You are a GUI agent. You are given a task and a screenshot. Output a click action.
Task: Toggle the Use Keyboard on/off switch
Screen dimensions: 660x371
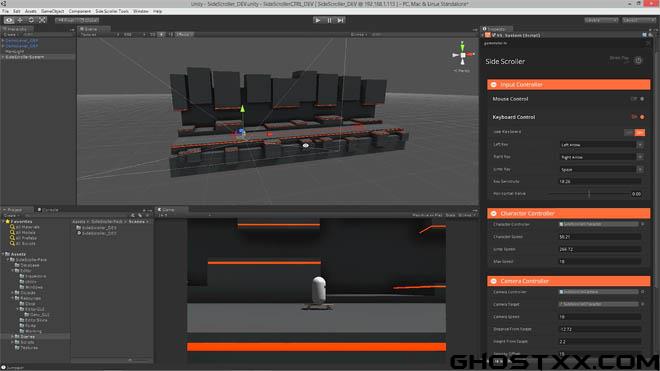634,132
